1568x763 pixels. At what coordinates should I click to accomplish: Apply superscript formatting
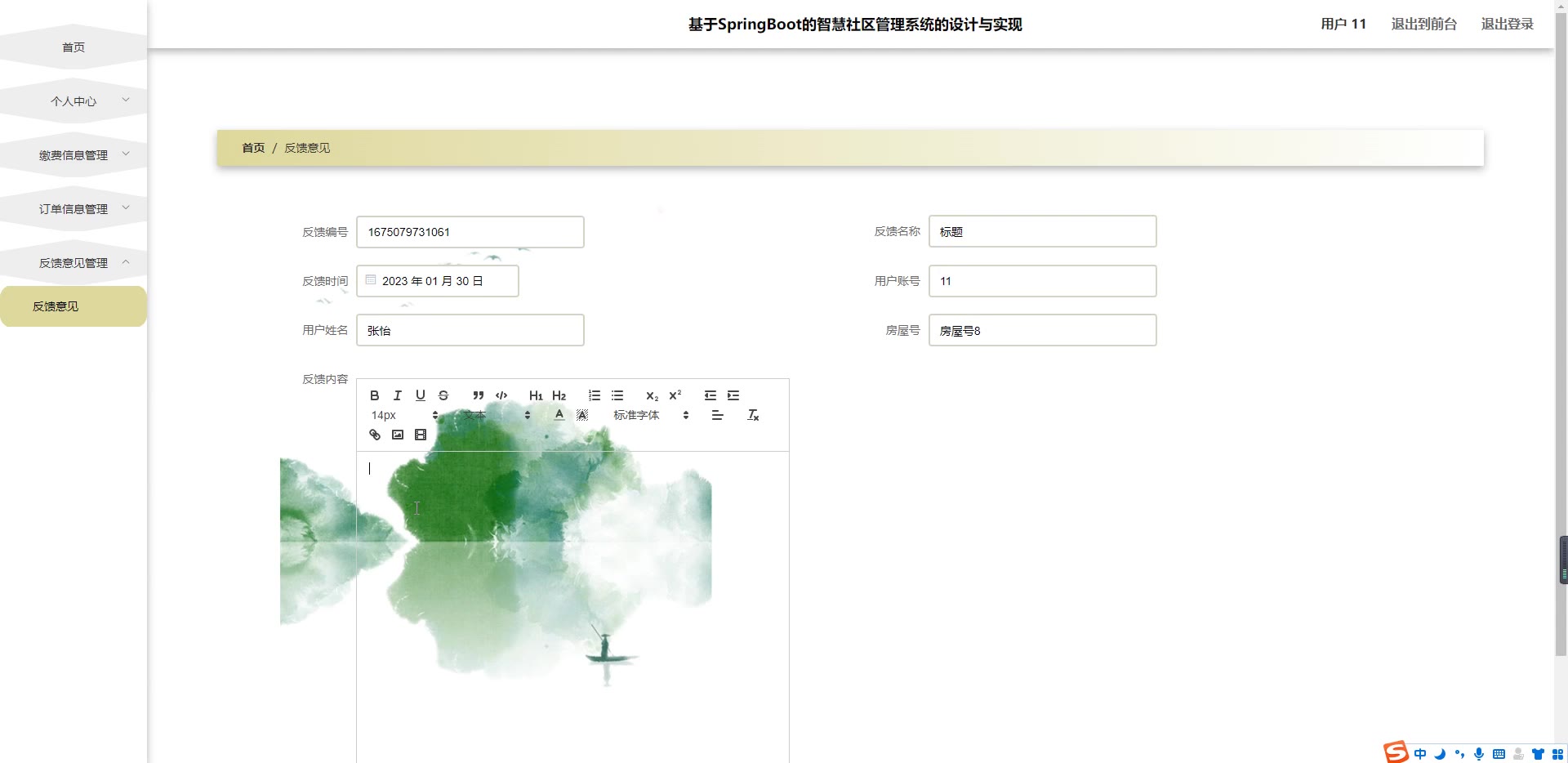(675, 395)
